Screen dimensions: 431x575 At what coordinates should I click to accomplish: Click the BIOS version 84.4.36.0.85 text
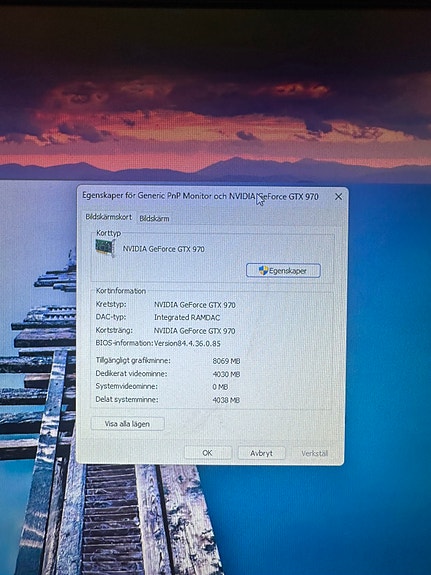[x=187, y=344]
